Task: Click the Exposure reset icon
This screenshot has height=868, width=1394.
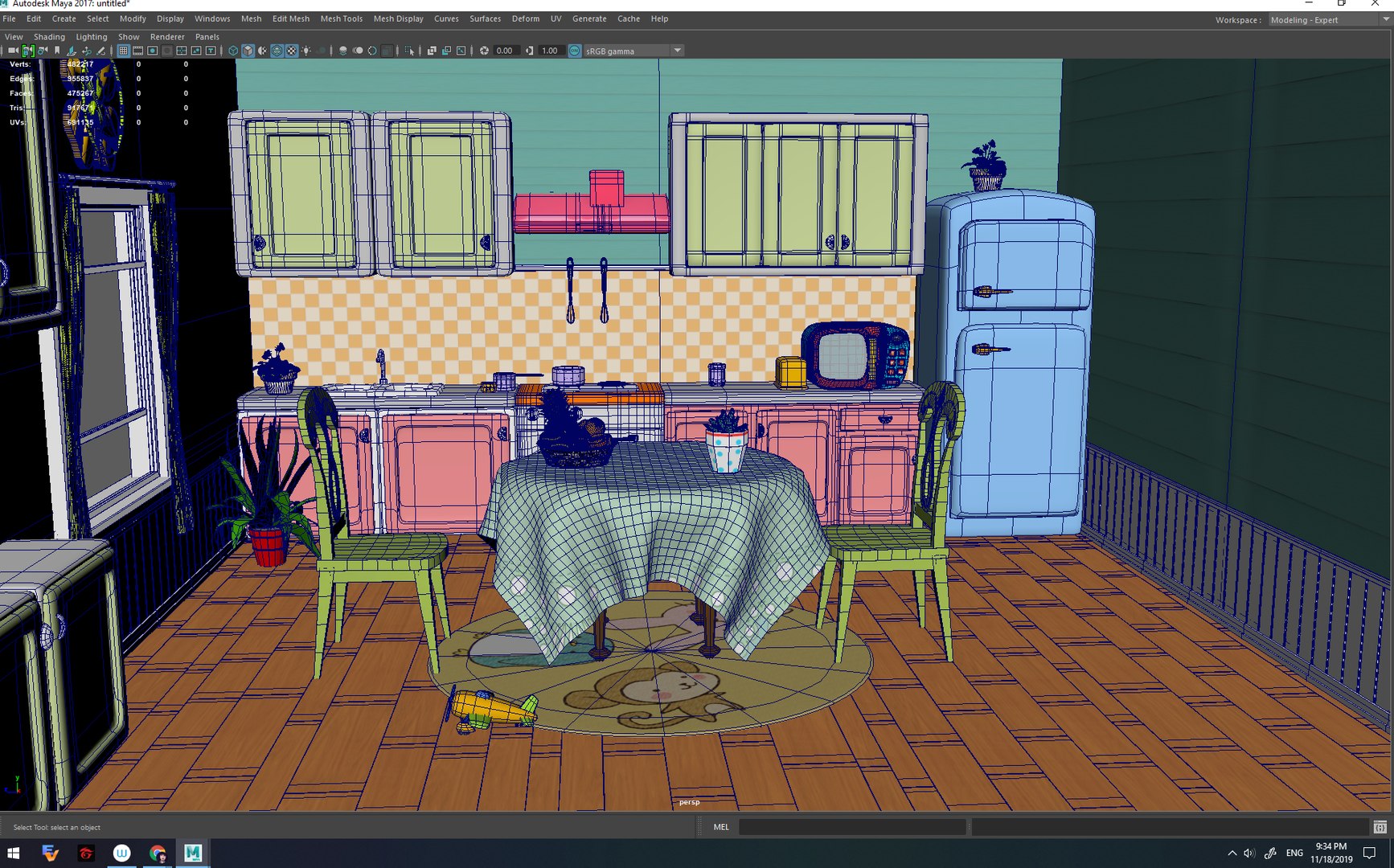Action: [x=484, y=51]
